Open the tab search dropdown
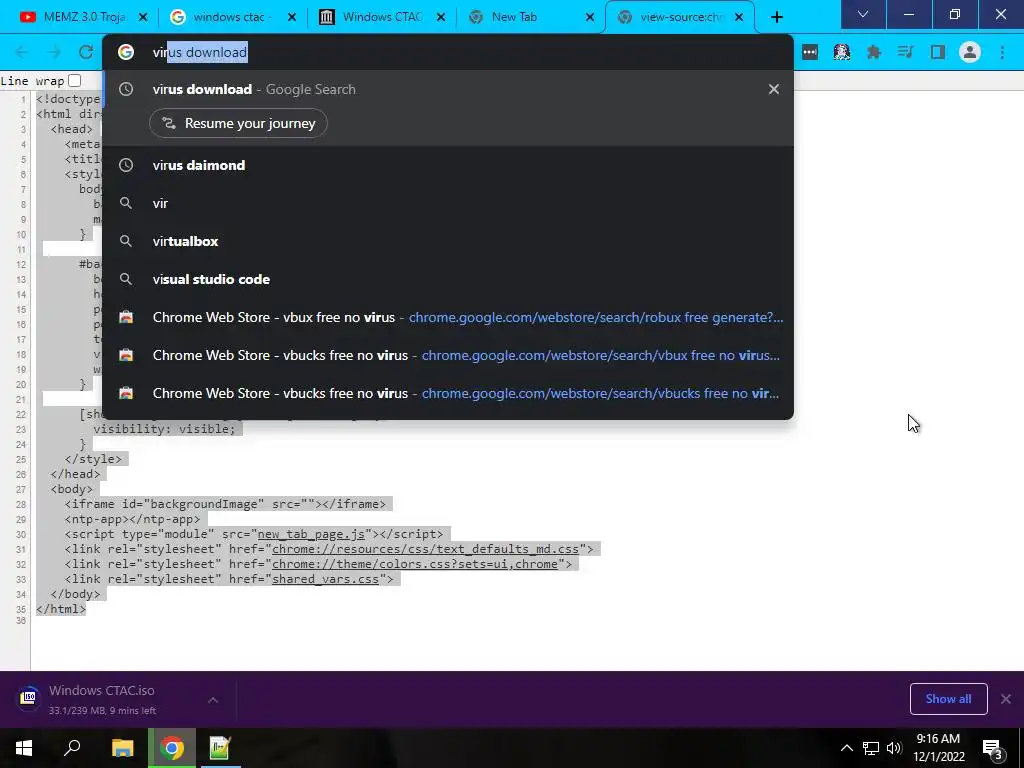This screenshot has height=768, width=1024. [x=863, y=14]
